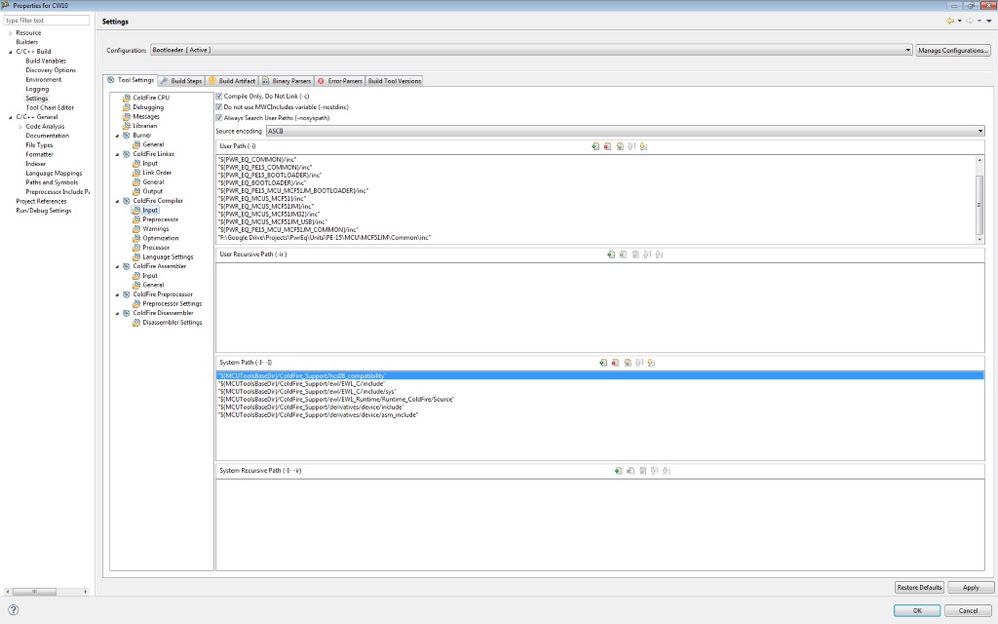The height and width of the screenshot is (624, 998).
Task: Collapse the C/C++ Build tree node
Action: (x=10, y=52)
